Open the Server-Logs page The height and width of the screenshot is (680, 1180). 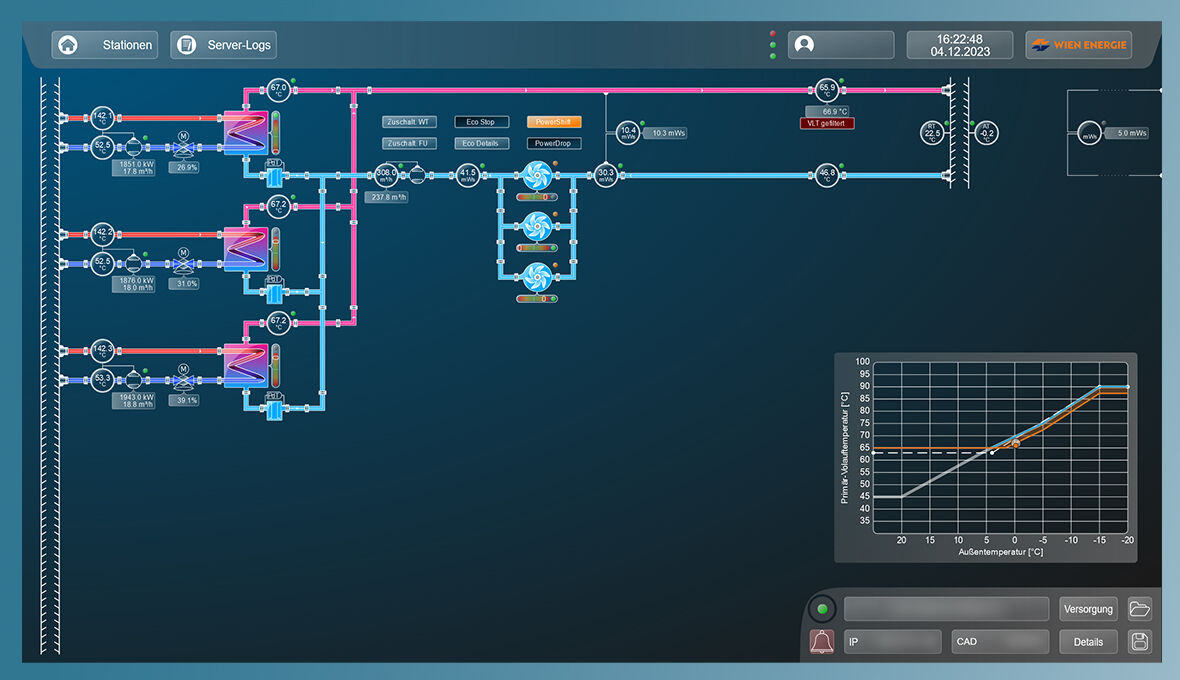(x=222, y=45)
